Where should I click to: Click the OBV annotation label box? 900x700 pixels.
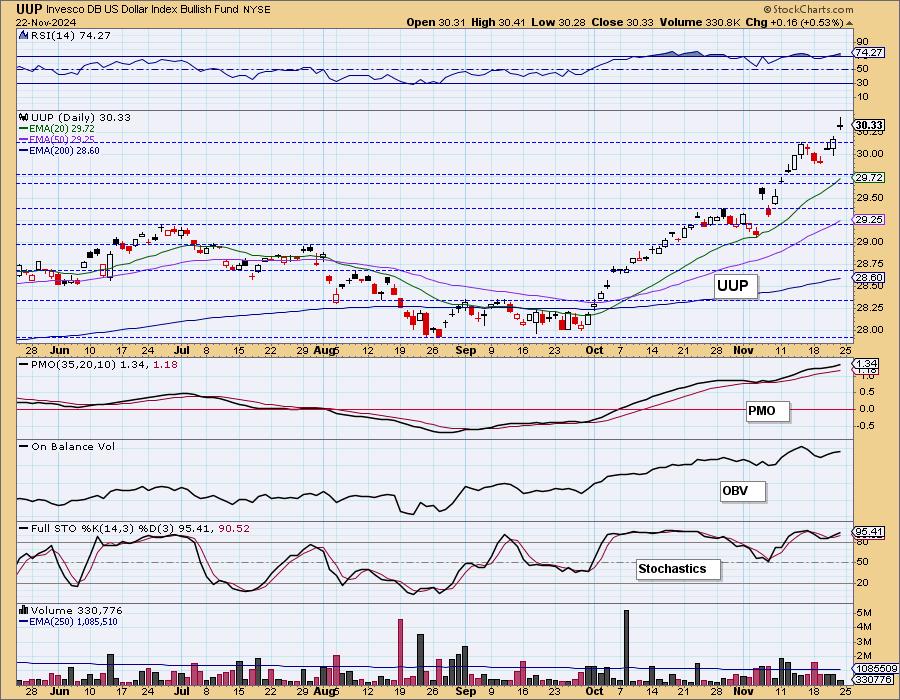pos(743,491)
